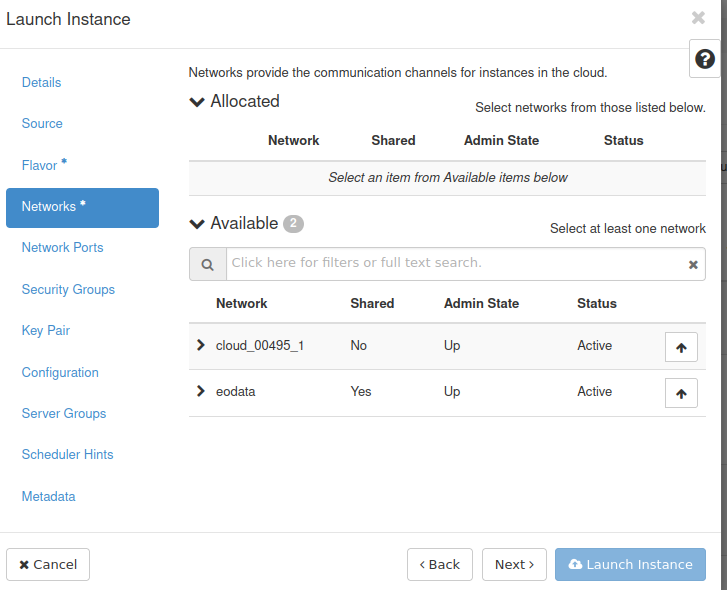The width and height of the screenshot is (727, 590).
Task: Collapse the Allocated section
Action: tap(197, 102)
